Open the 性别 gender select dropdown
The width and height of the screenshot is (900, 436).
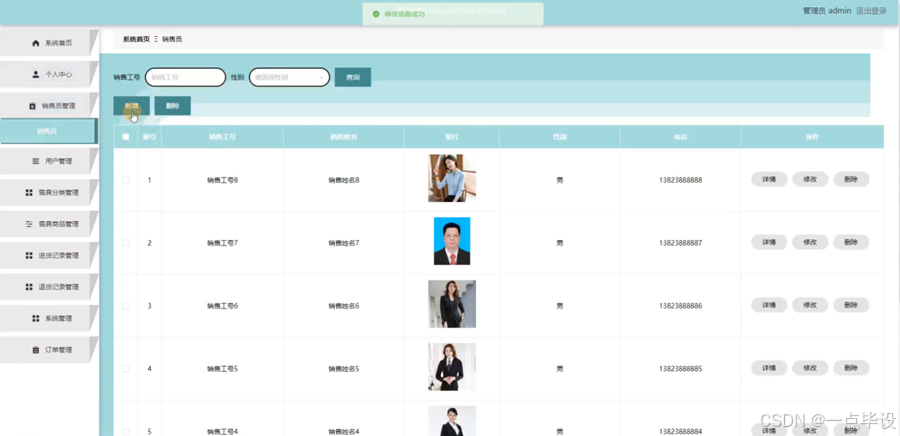tap(289, 77)
